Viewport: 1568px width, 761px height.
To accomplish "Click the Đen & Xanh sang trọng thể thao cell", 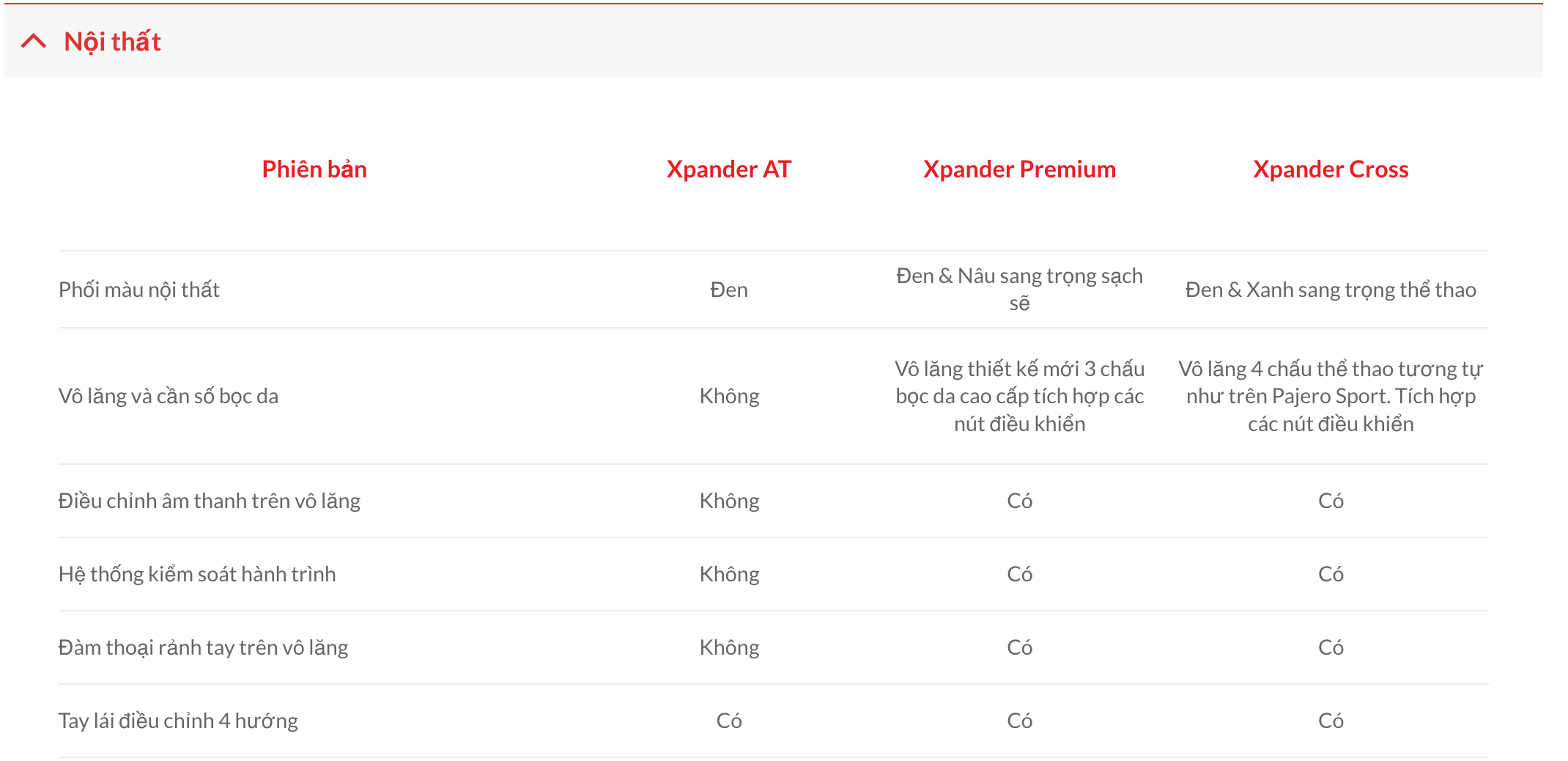I will click(1331, 290).
